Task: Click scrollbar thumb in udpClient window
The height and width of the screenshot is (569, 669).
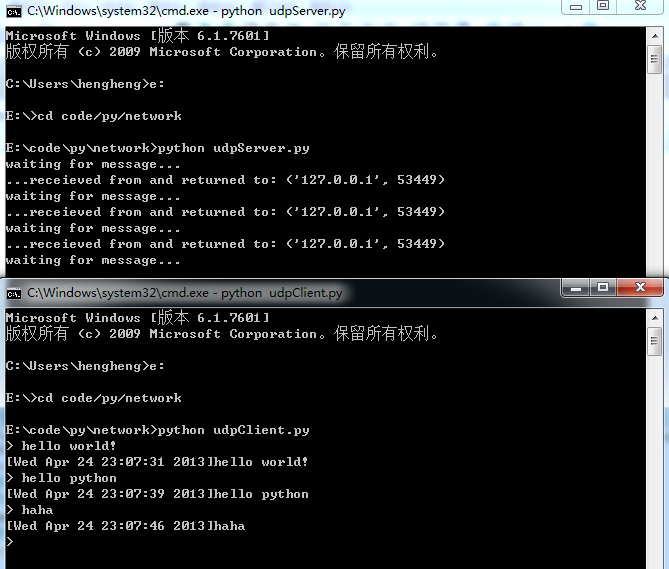Action: tap(654, 341)
